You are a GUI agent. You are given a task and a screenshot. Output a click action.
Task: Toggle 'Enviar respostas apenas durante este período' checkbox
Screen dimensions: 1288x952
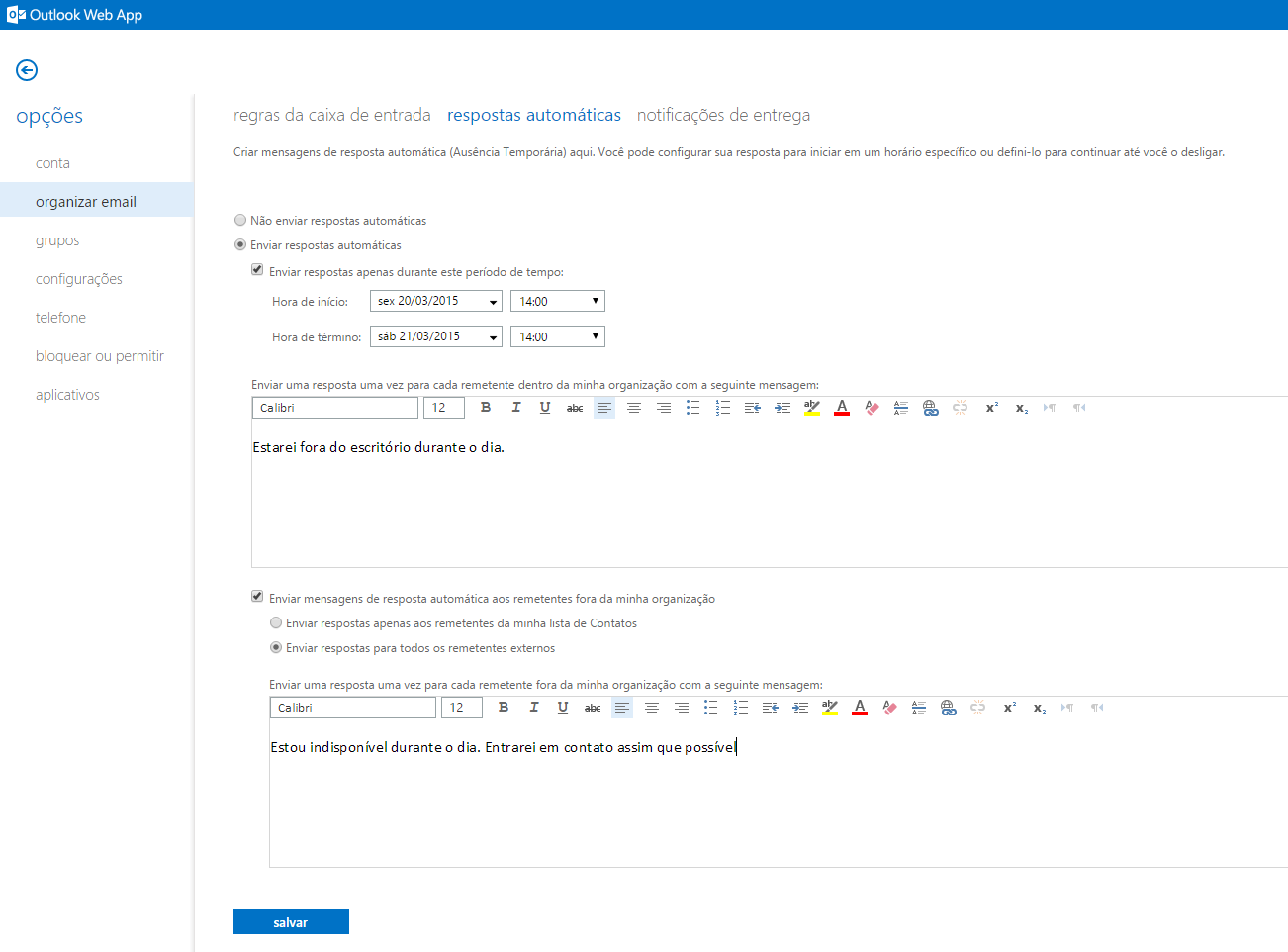pos(257,270)
